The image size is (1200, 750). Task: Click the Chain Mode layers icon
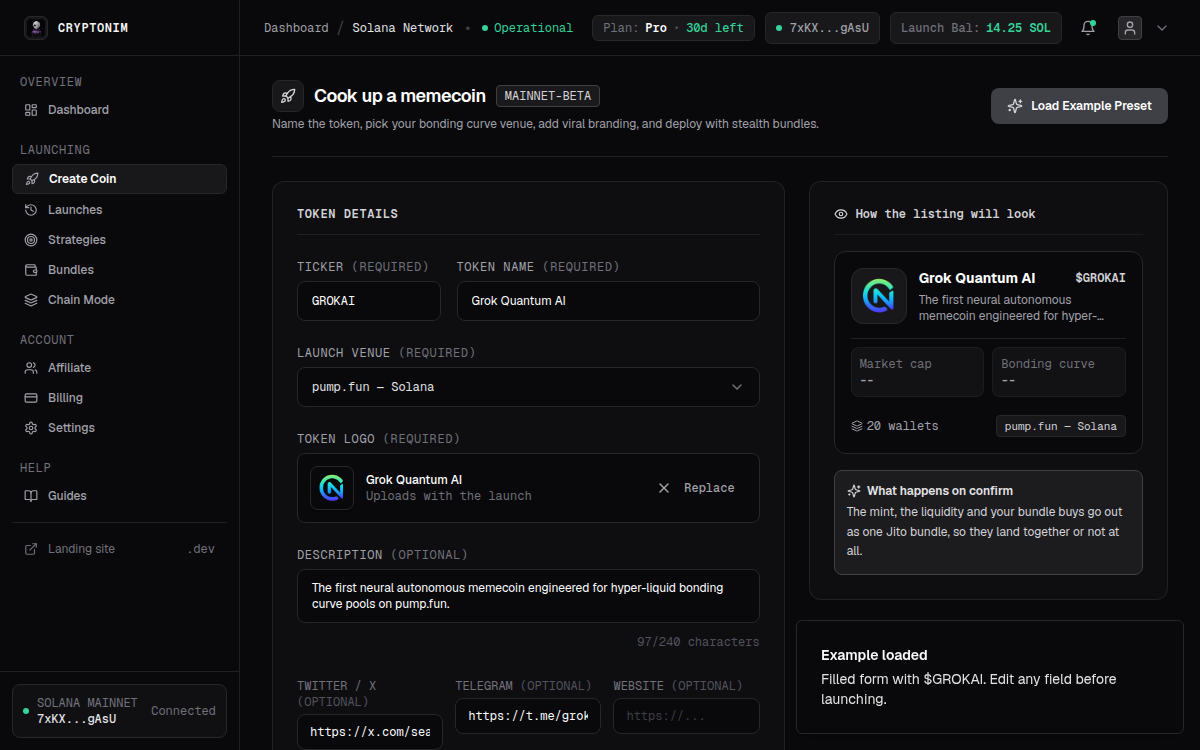[31, 300]
